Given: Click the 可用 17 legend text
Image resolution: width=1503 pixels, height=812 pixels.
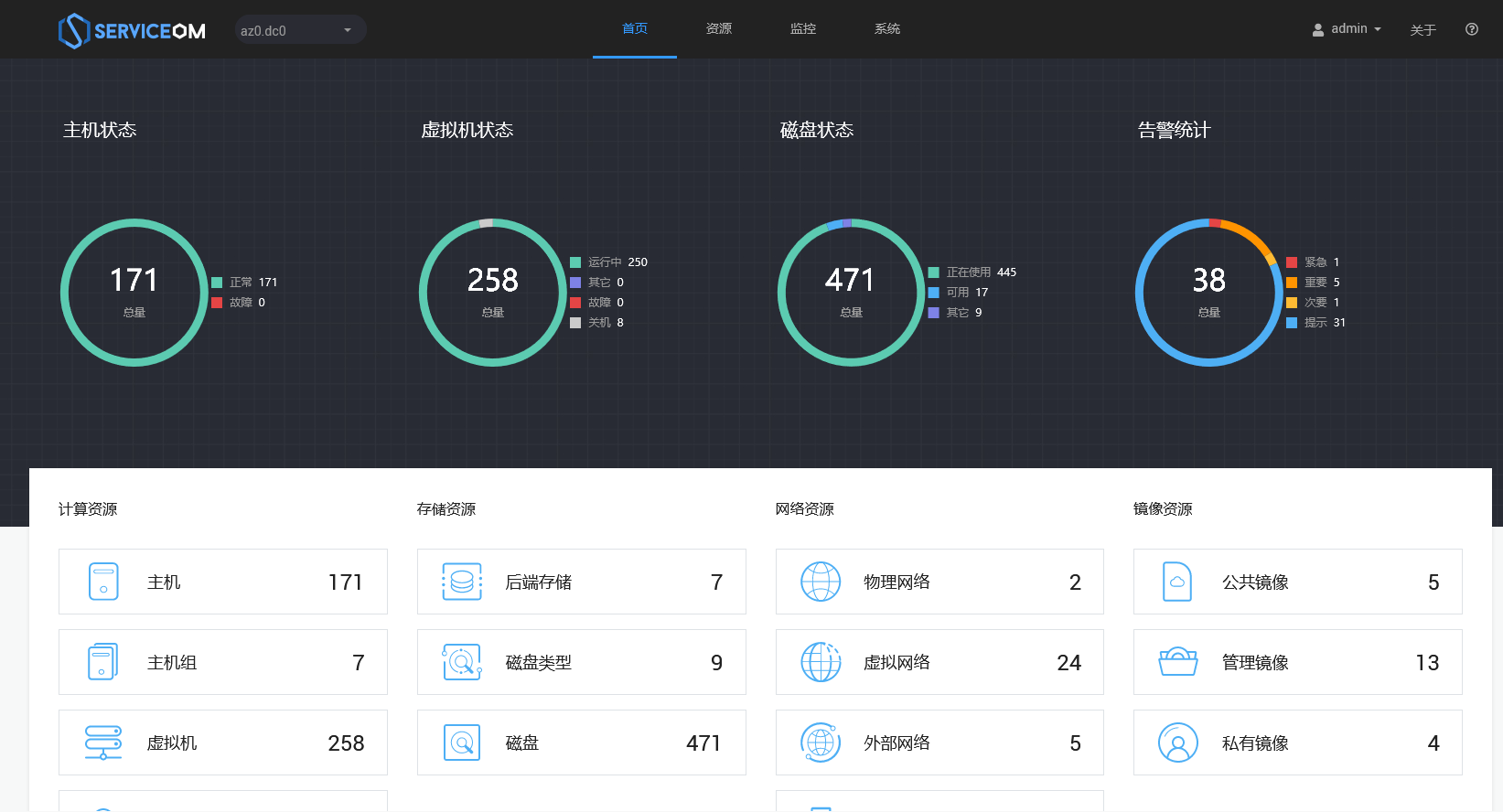Looking at the screenshot, I should 968,293.
